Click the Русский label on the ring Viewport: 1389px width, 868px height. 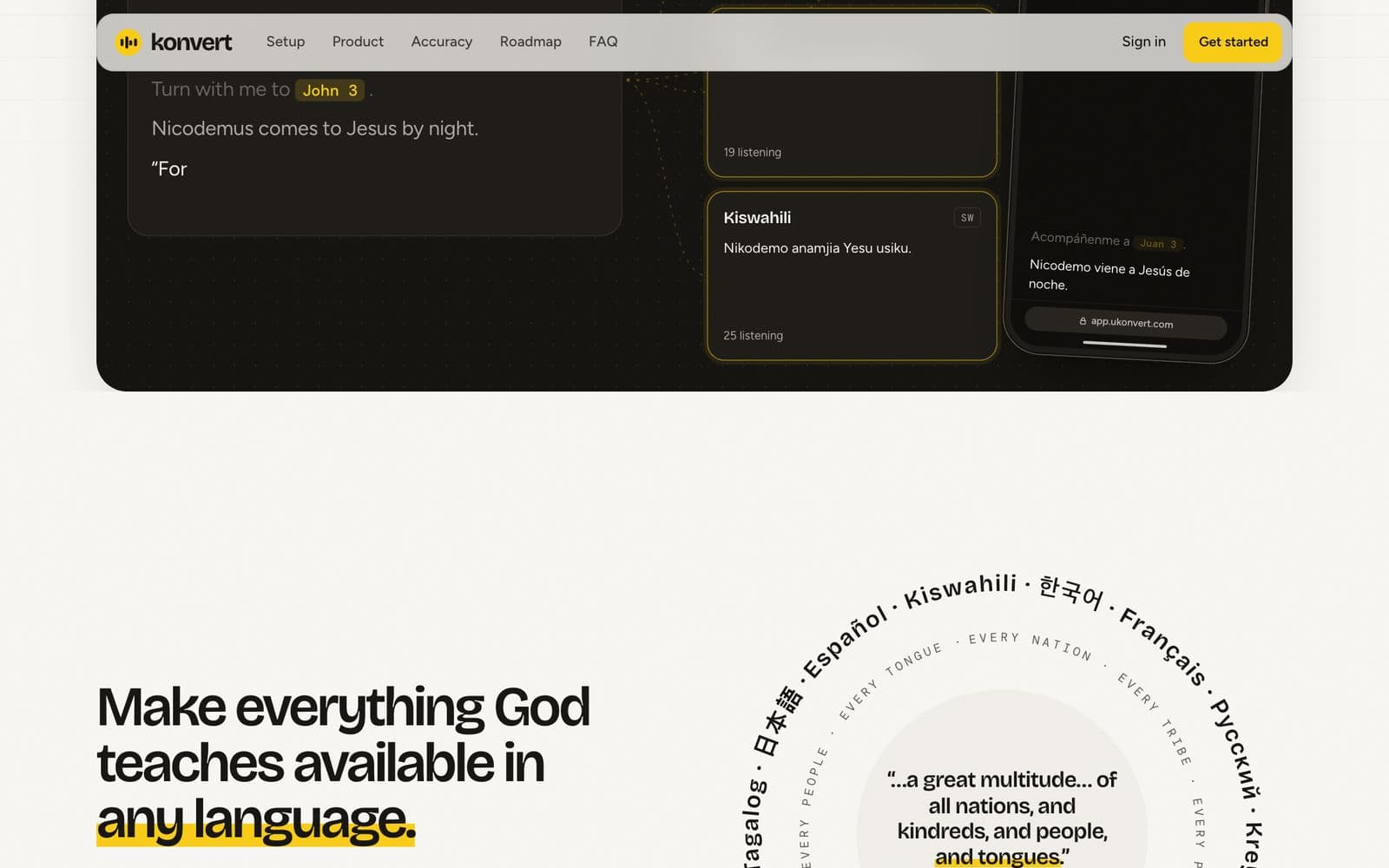tap(1235, 748)
